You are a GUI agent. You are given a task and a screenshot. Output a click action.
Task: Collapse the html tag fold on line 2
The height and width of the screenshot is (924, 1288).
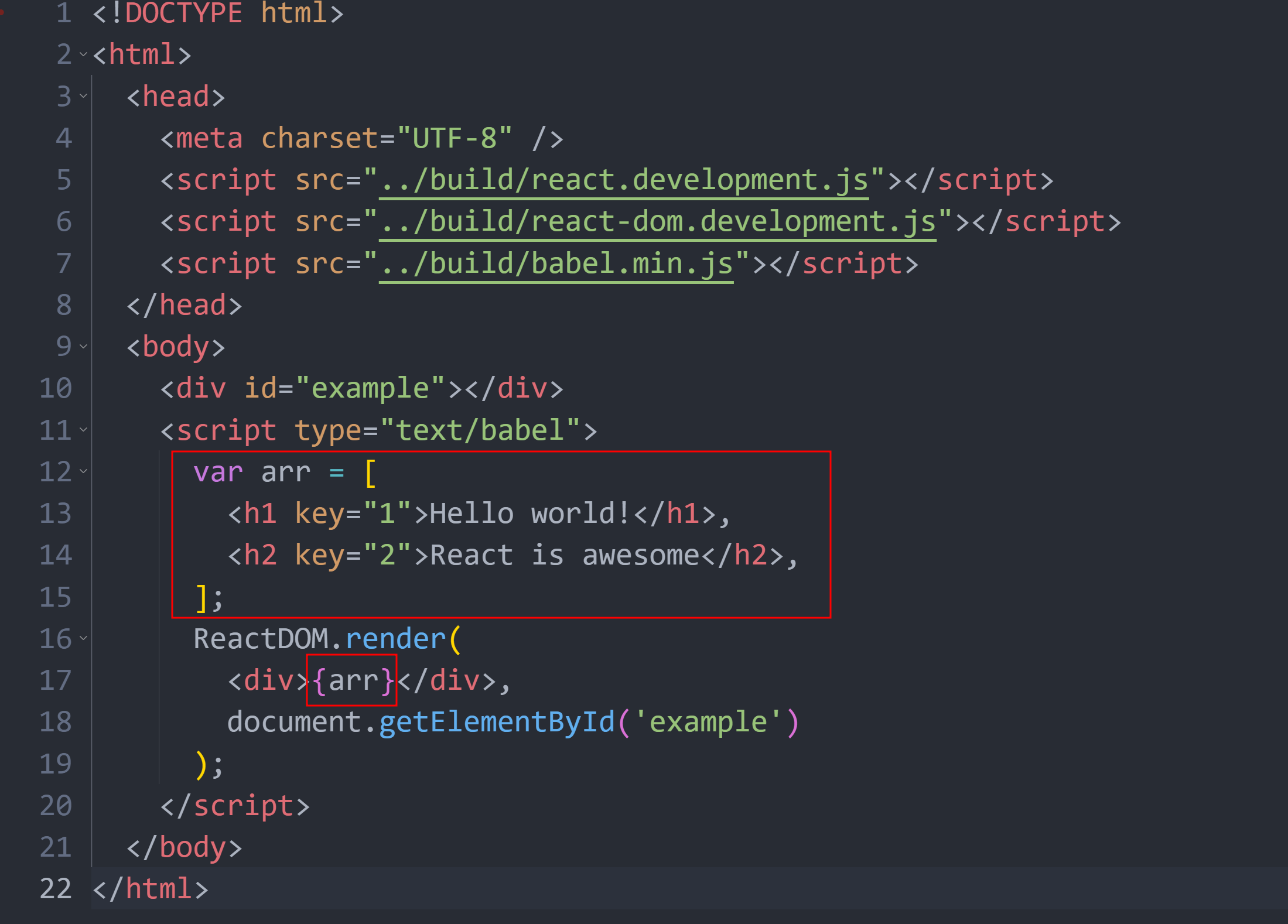[83, 54]
